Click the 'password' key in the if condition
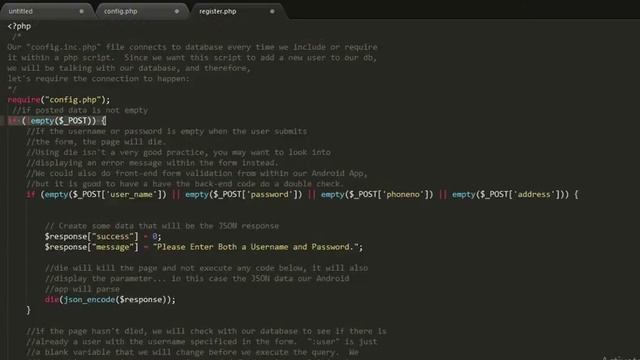This screenshot has height=360, width=640. (x=270, y=195)
